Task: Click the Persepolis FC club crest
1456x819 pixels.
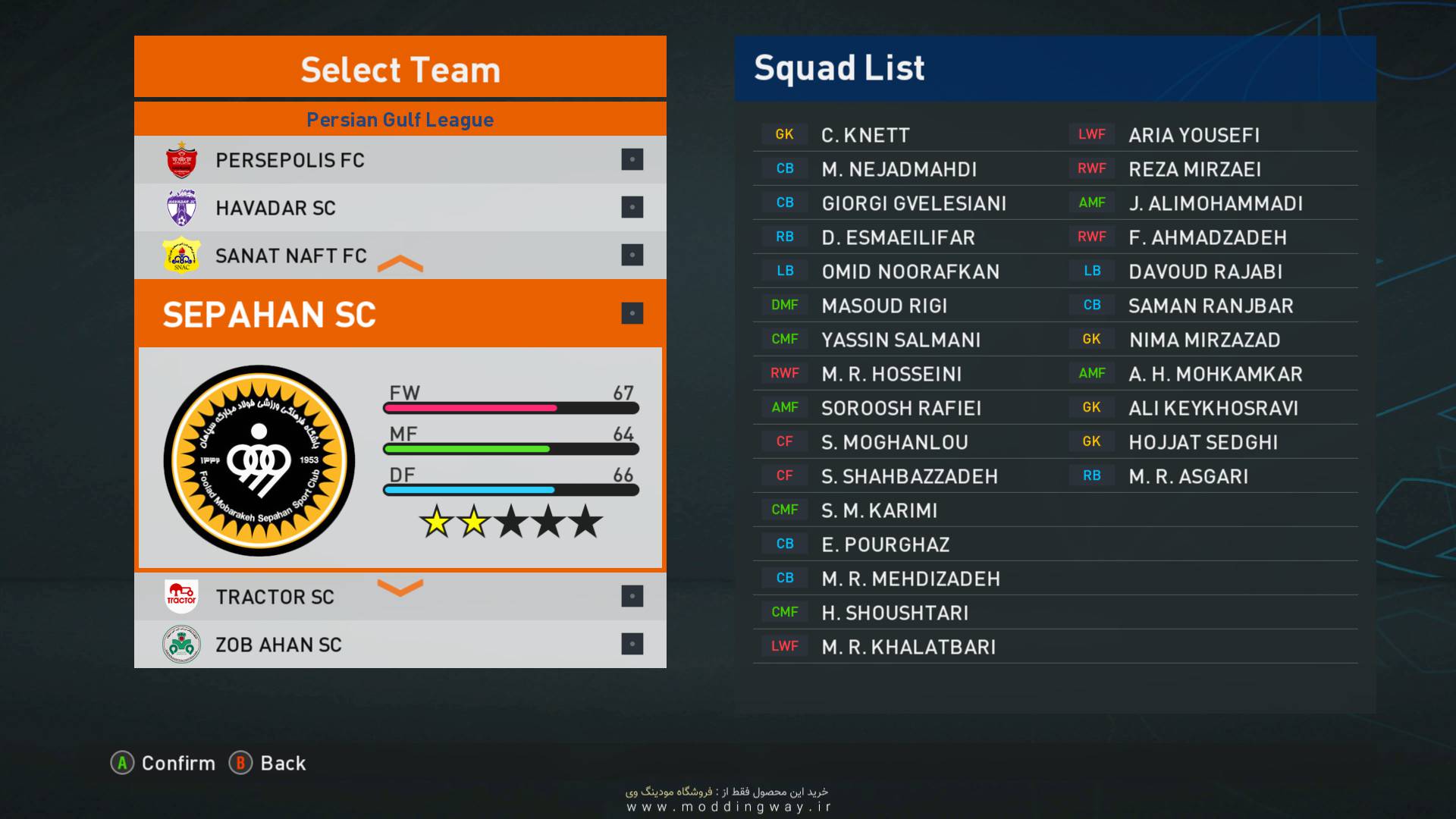Action: (181, 160)
